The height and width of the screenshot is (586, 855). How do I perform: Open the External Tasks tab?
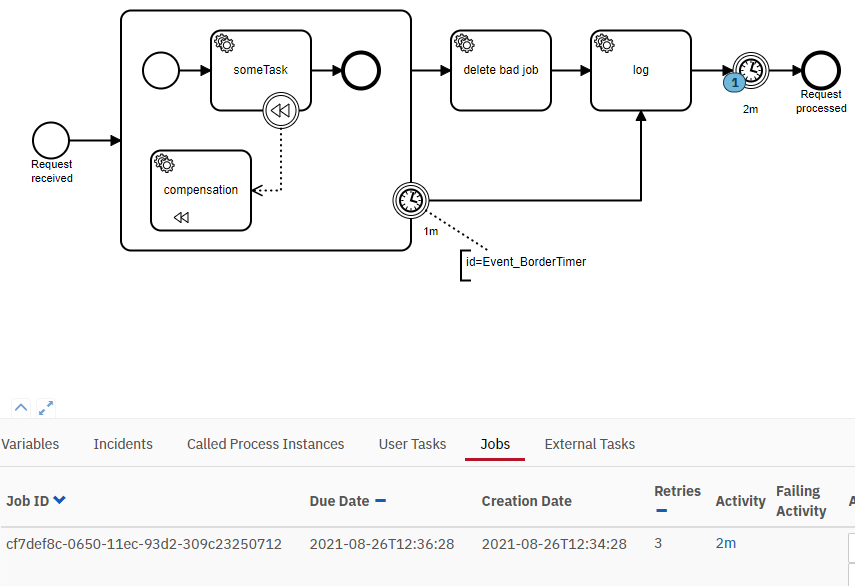point(589,444)
